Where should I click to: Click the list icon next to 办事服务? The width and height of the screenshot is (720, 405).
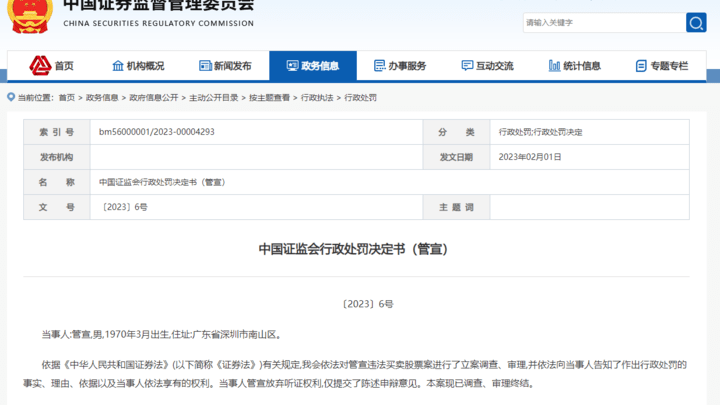(379, 66)
